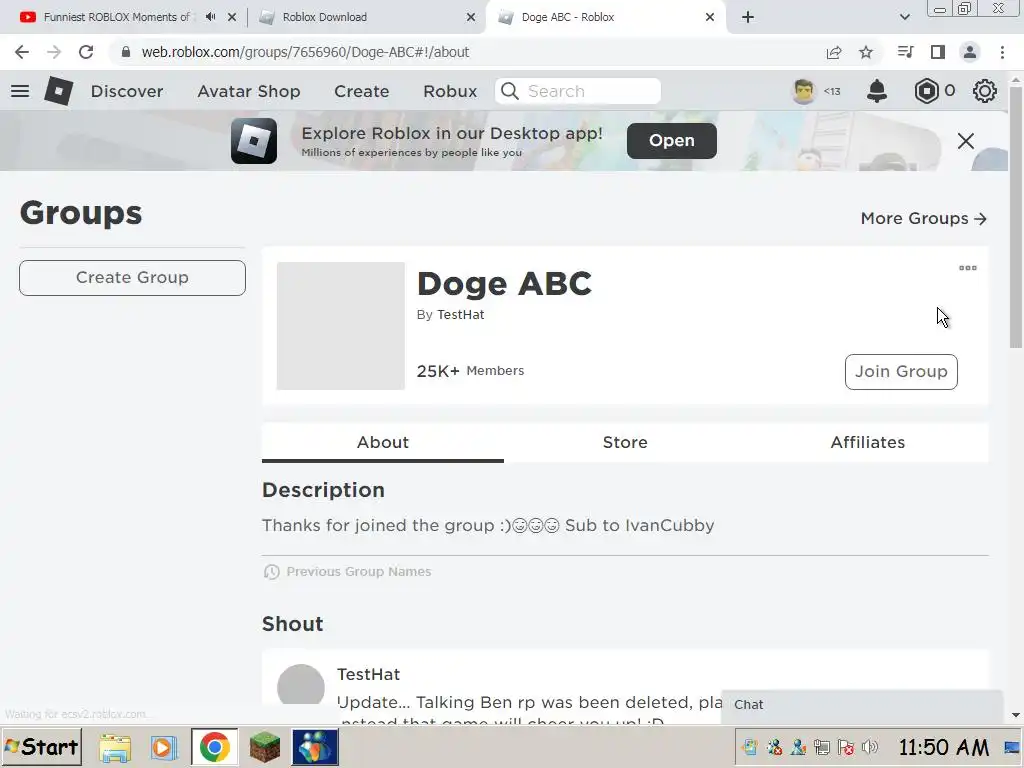This screenshot has height=768, width=1024.
Task: Click the share page icon in address bar
Action: click(x=834, y=52)
